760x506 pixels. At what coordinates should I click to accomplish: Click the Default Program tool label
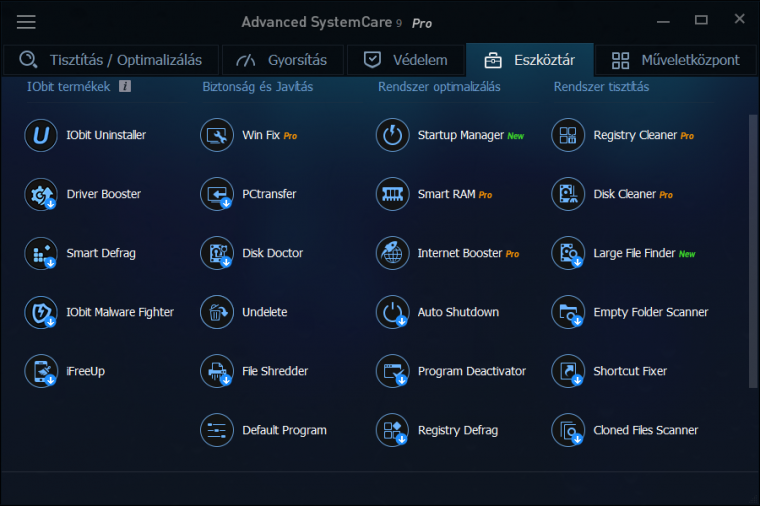pos(285,430)
